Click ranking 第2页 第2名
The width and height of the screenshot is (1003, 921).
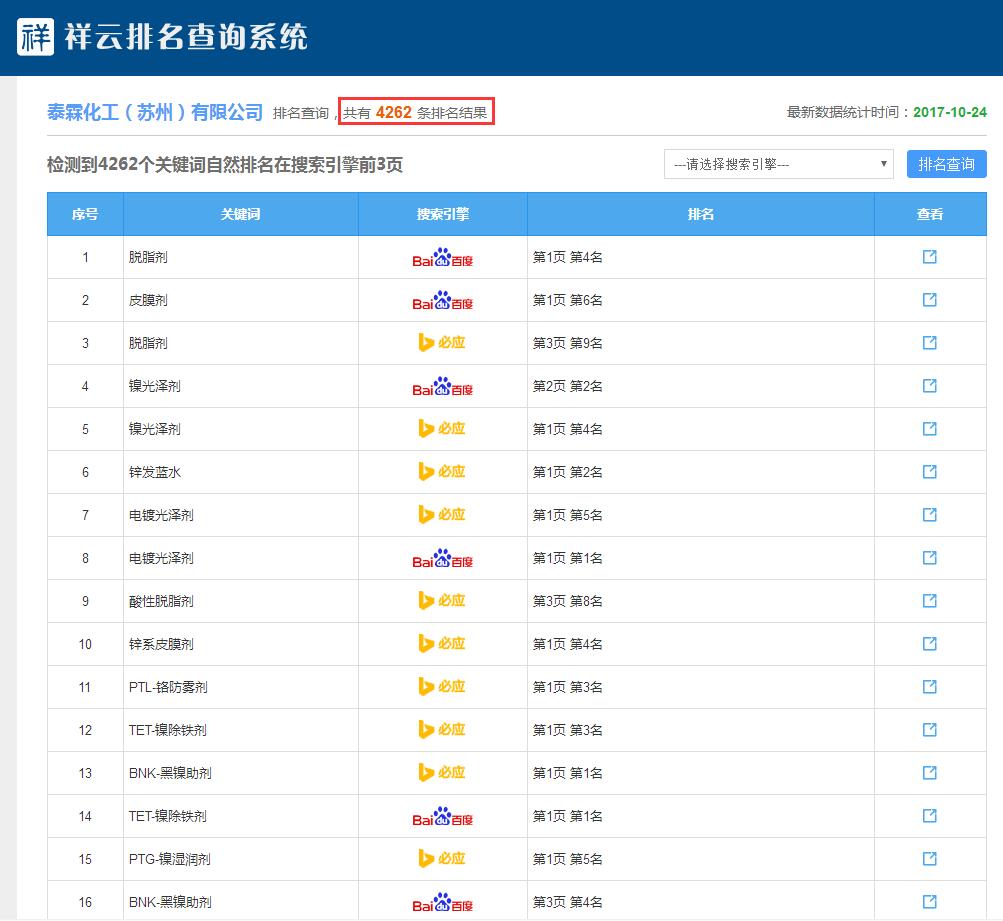coord(567,386)
